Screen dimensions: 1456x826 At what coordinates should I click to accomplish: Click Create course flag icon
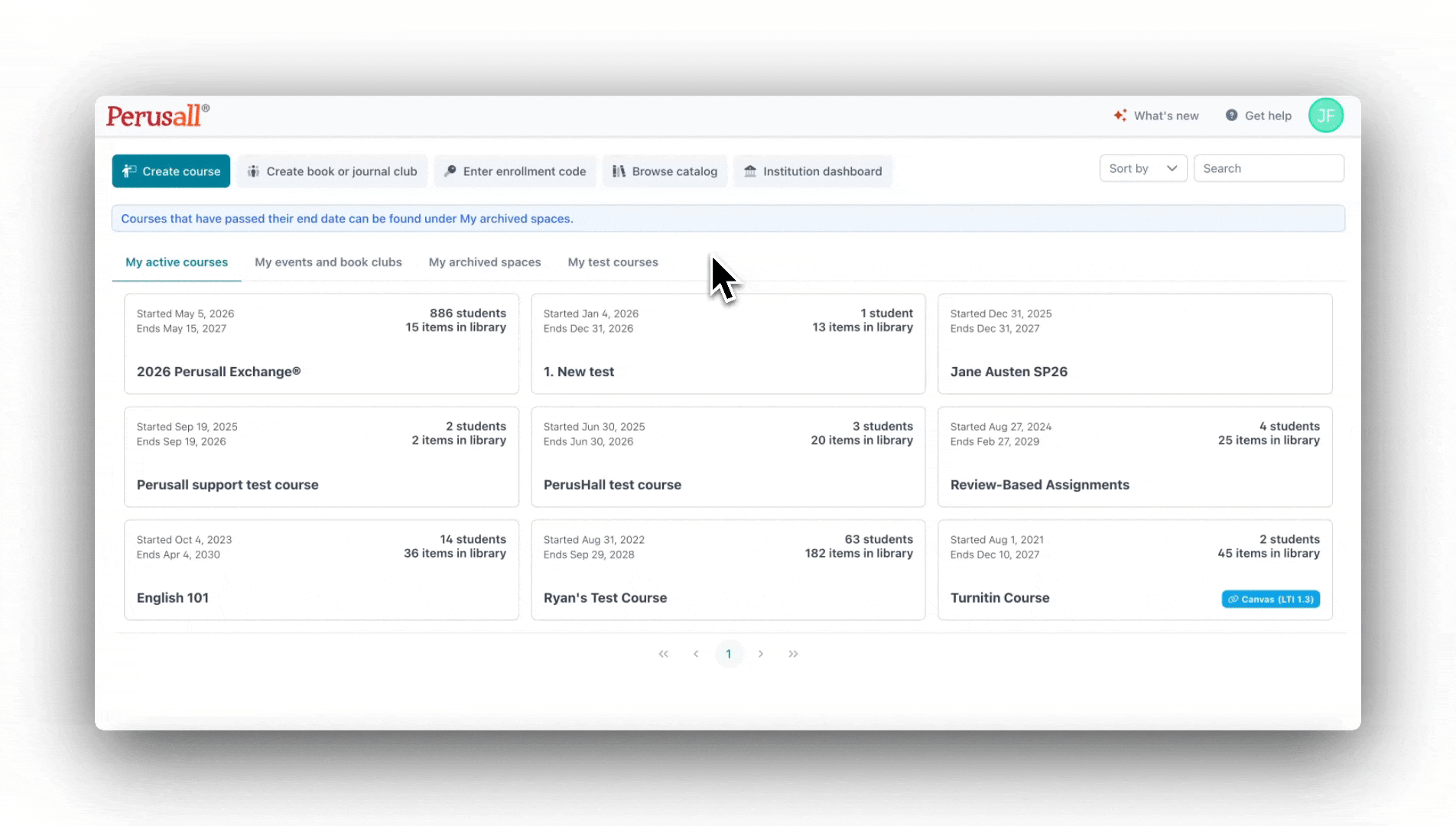pyautogui.click(x=129, y=171)
